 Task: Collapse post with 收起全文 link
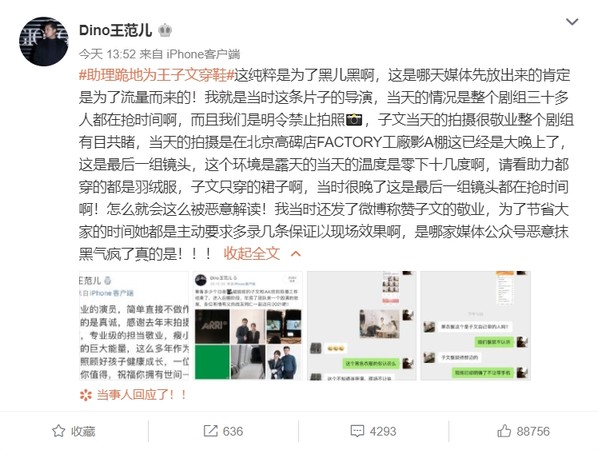pos(252,253)
